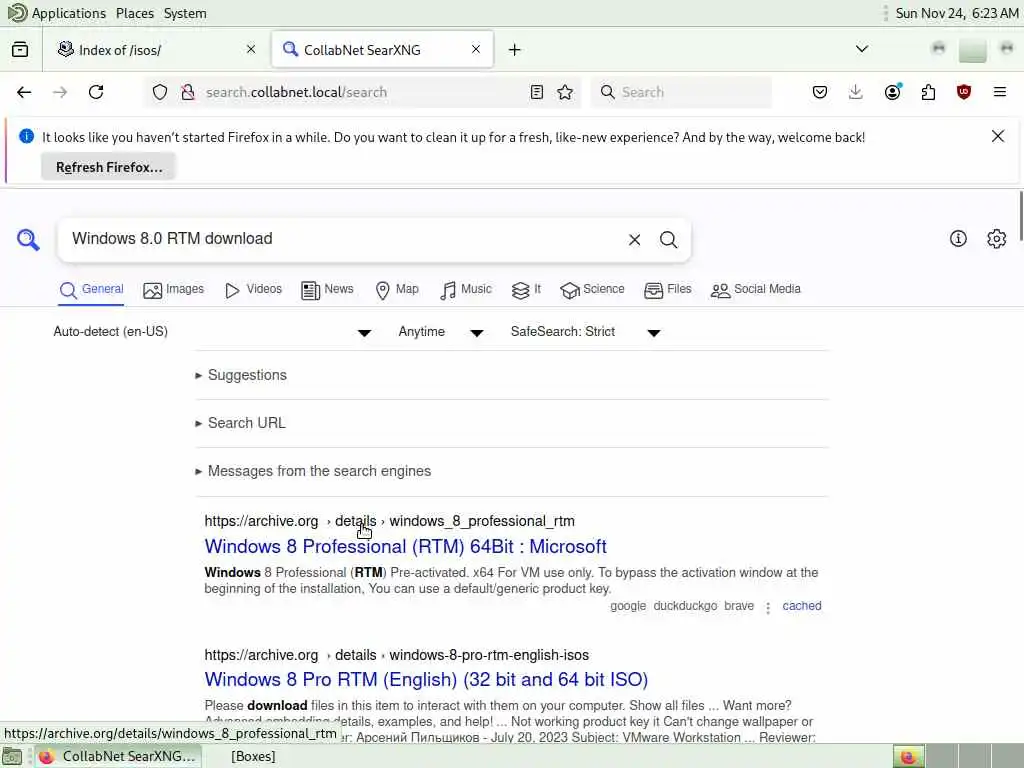
Task: Open SearXNG about info icon
Action: pos(958,239)
